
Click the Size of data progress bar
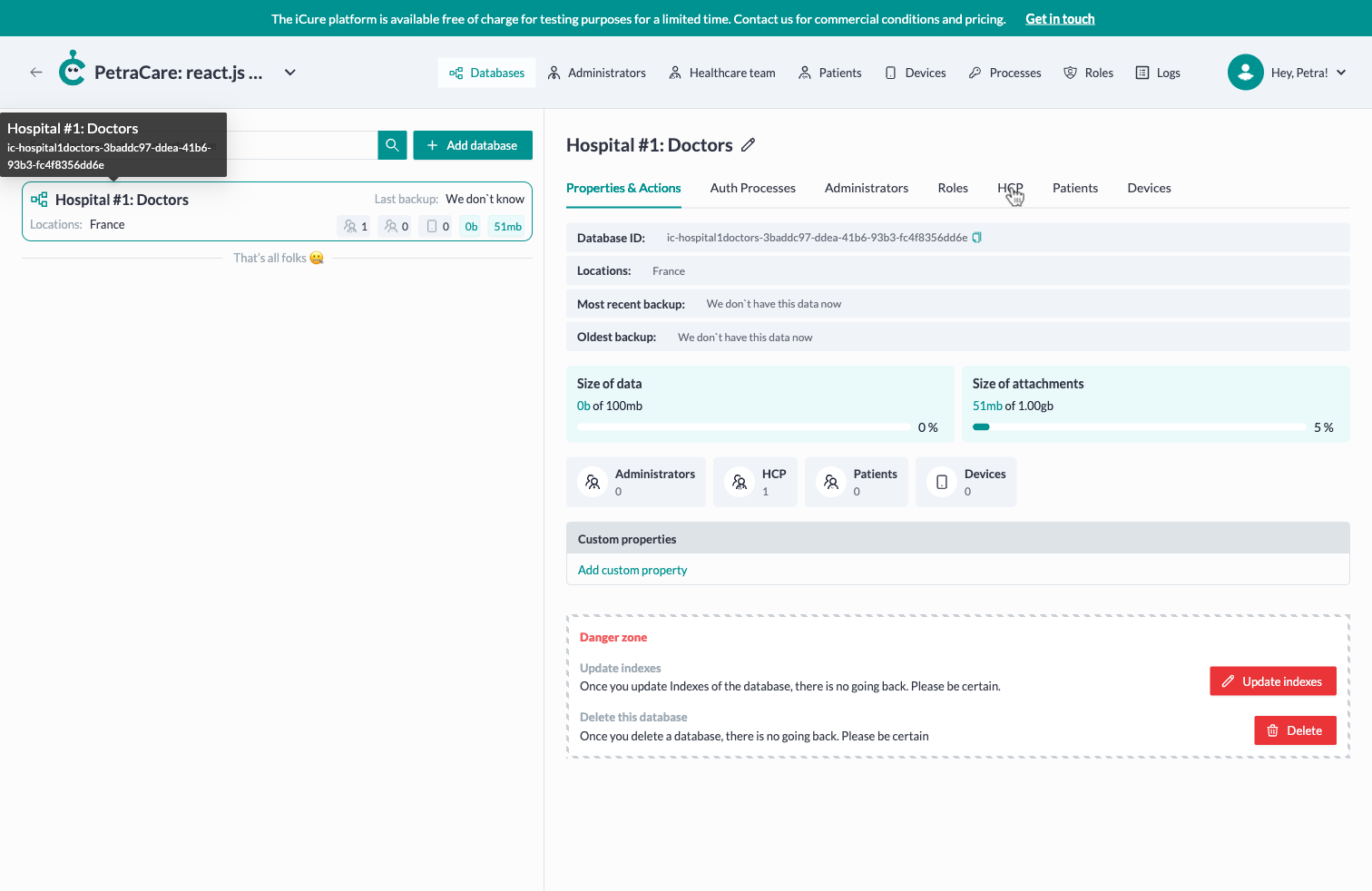[744, 427]
